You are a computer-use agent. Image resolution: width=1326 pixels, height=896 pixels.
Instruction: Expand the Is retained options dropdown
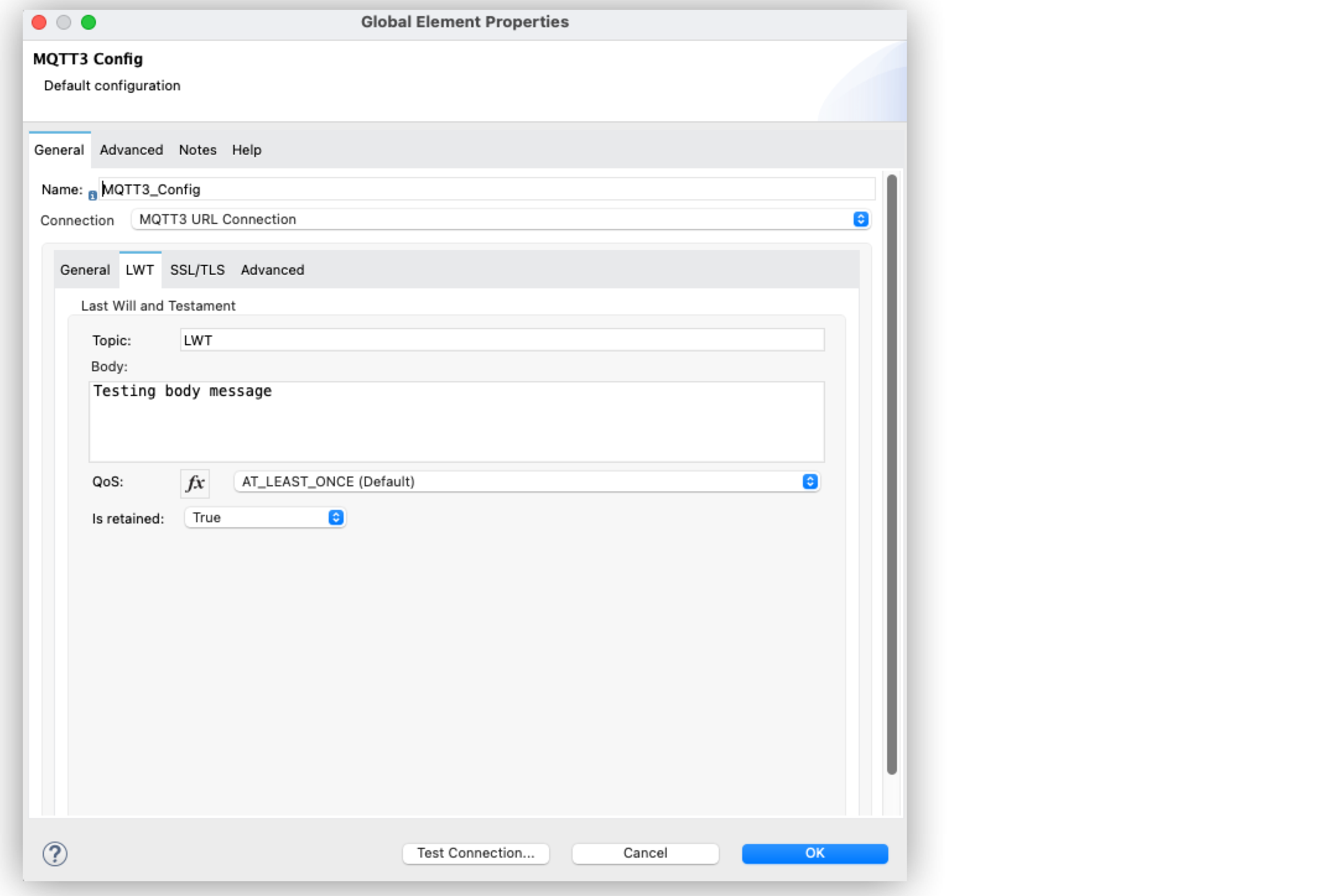tap(336, 517)
